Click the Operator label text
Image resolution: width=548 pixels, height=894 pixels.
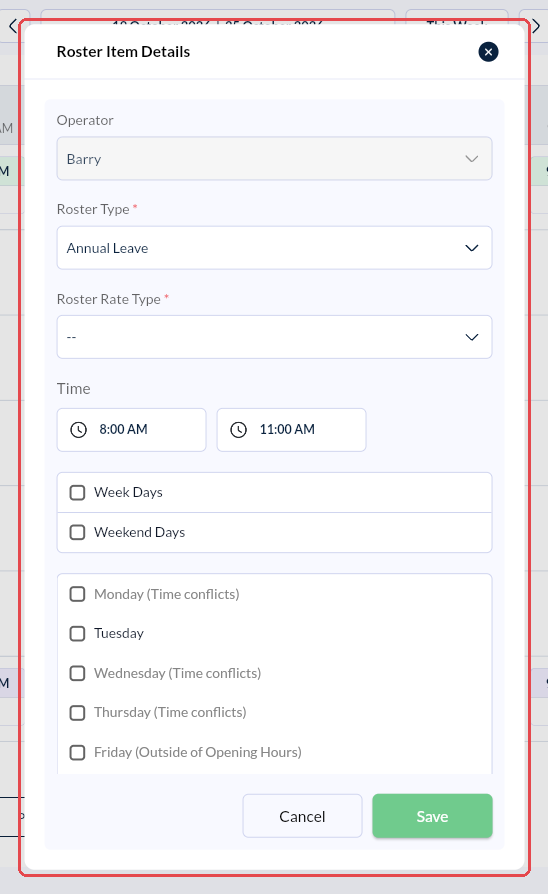(x=85, y=120)
